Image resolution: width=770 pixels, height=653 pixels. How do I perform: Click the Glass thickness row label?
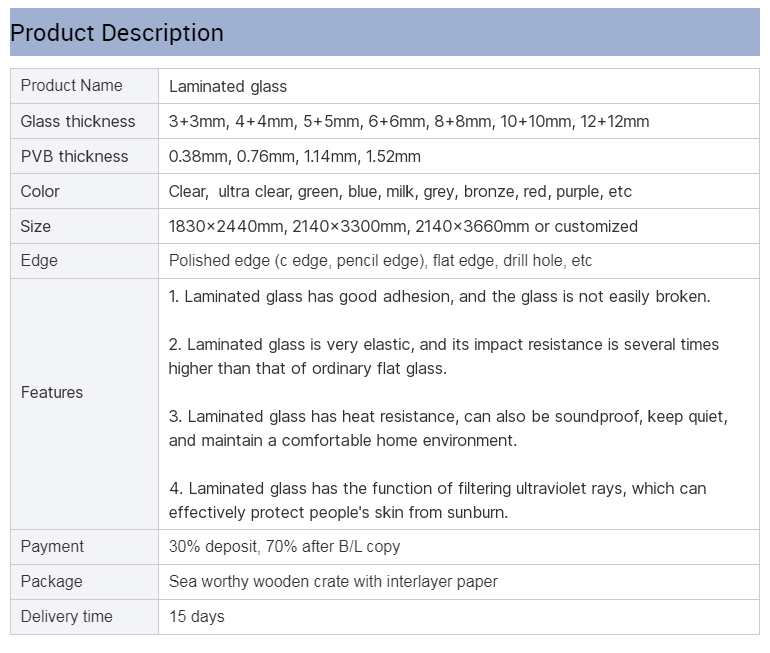tap(78, 121)
